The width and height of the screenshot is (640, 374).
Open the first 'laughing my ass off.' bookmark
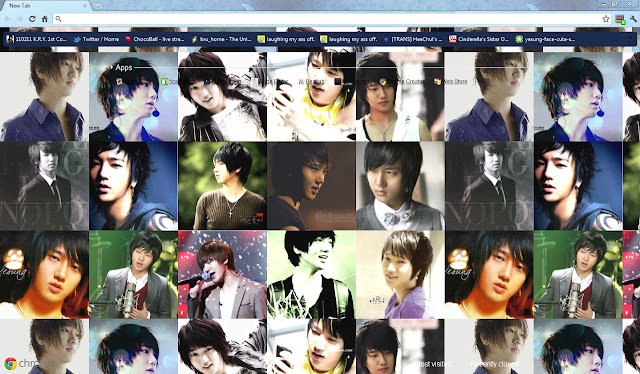pos(286,39)
